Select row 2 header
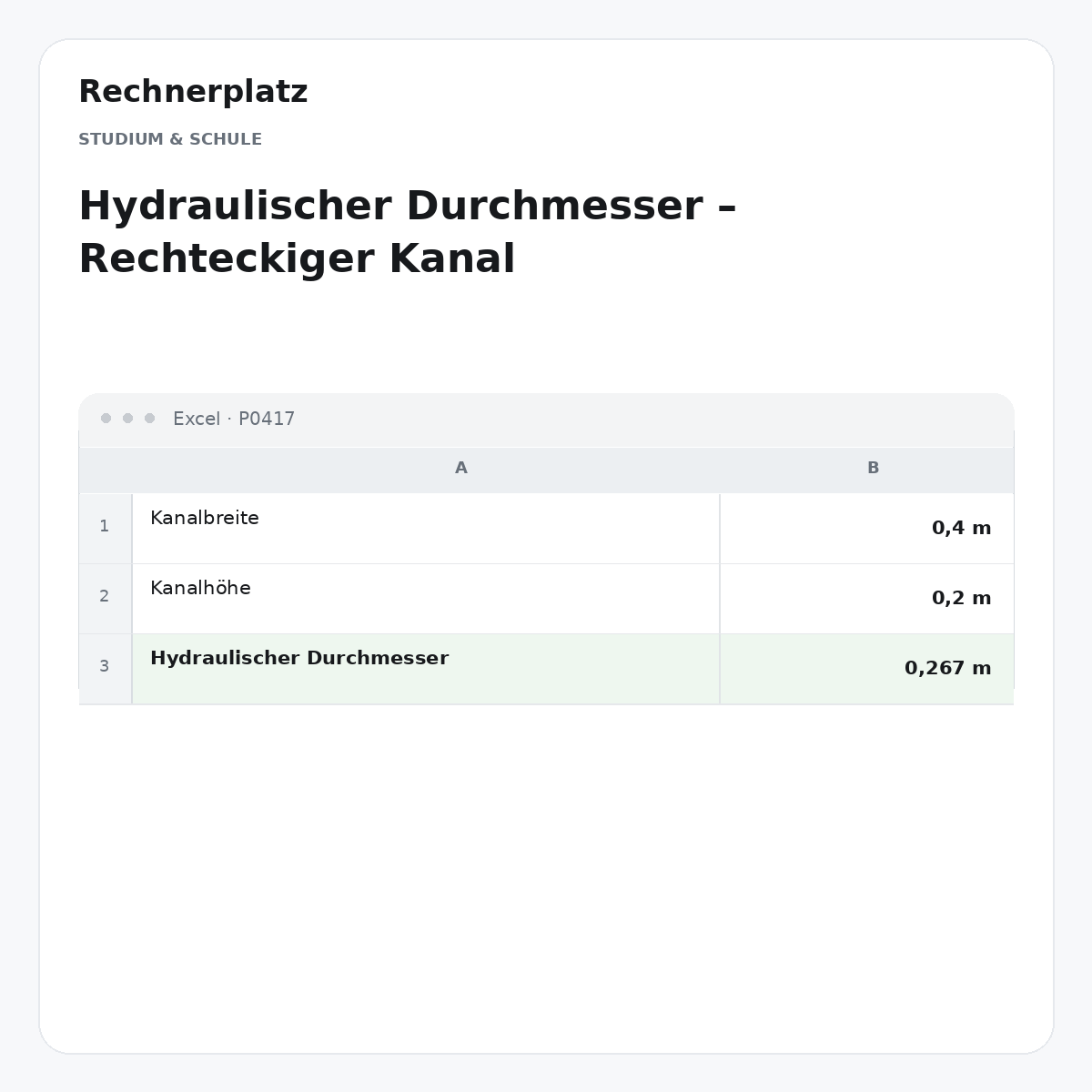Viewport: 1092px width, 1092px height. click(x=105, y=597)
